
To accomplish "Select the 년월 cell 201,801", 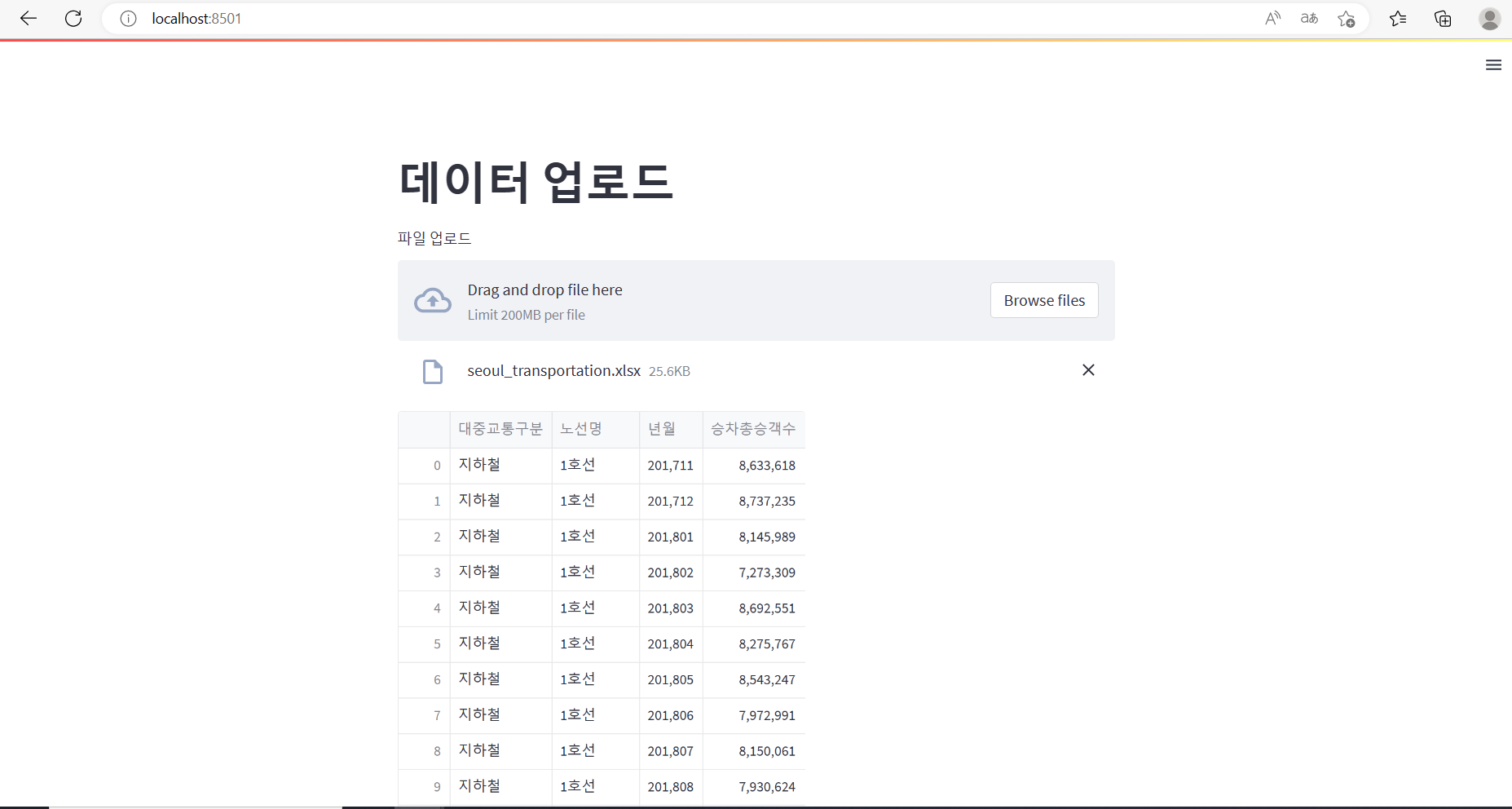I will point(672,537).
